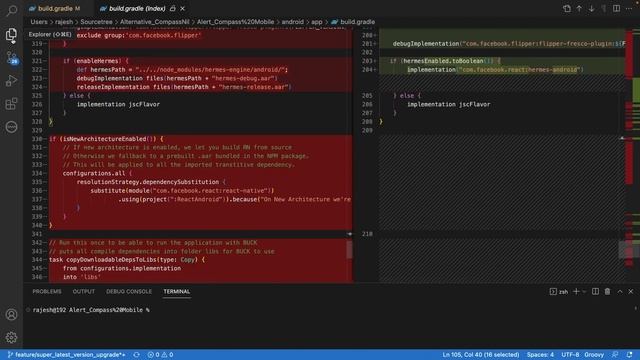
Task: Open the Search view in activity bar
Action: pyautogui.click(x=11, y=10)
